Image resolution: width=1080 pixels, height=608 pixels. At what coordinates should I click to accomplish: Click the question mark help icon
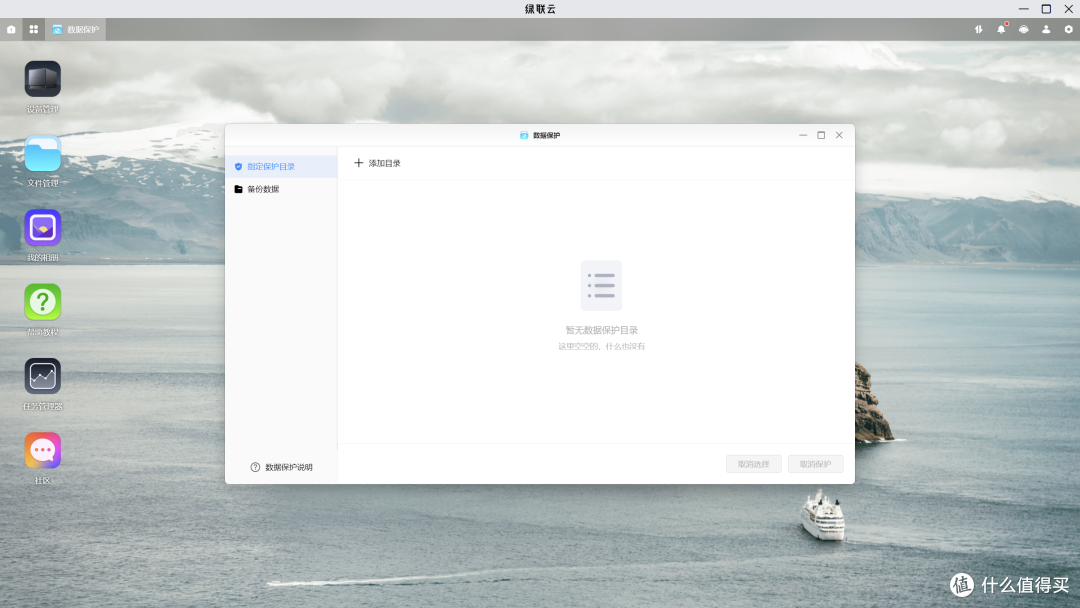(255, 467)
